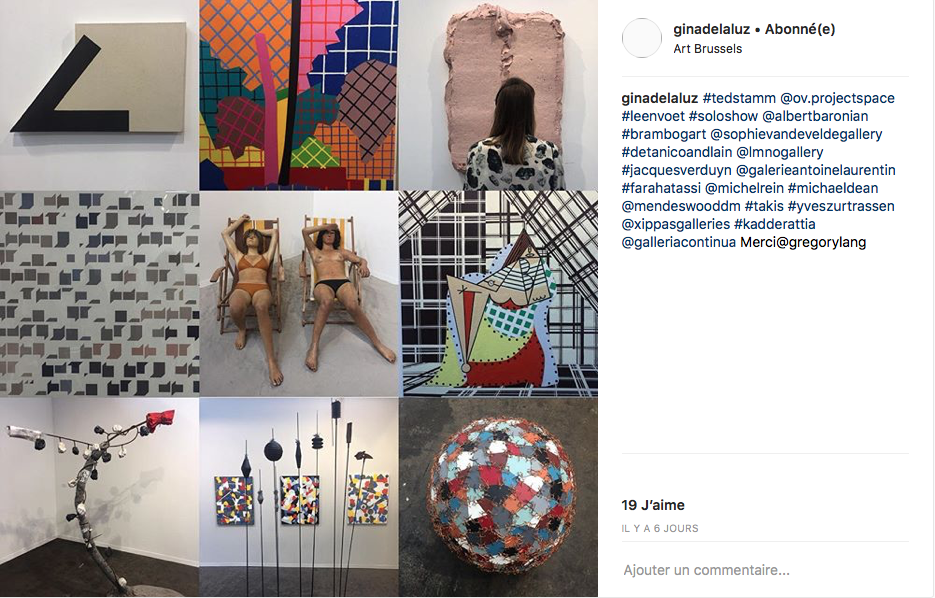
Task: Click the ginadelaluz profile avatar circle
Action: point(642,38)
